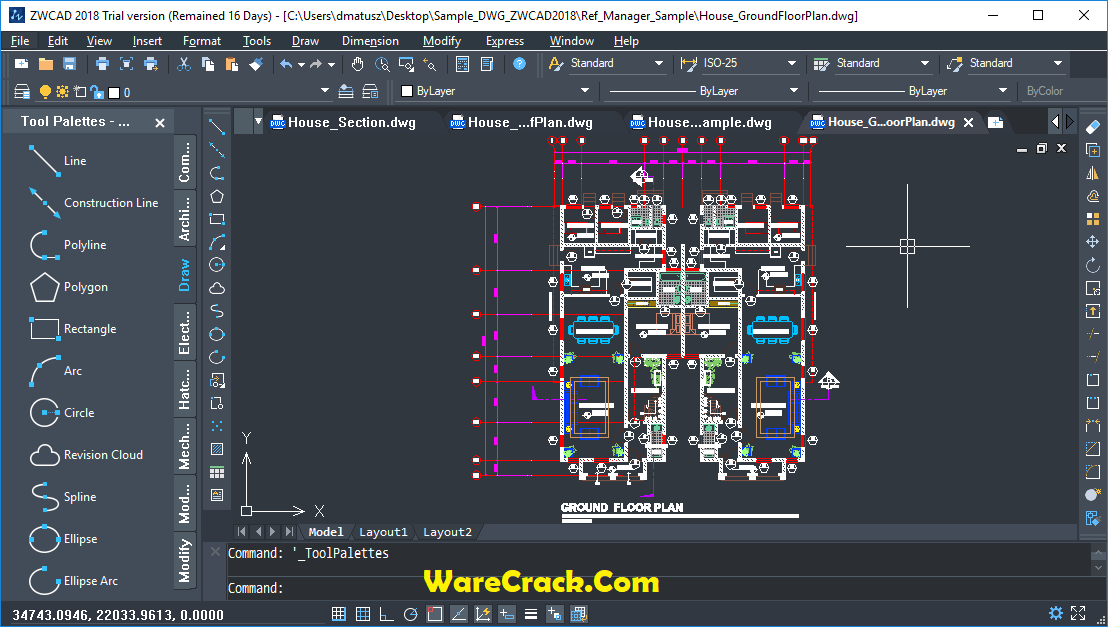Open the settings gear in the status bar
This screenshot has width=1108, height=627.
(x=1055, y=613)
